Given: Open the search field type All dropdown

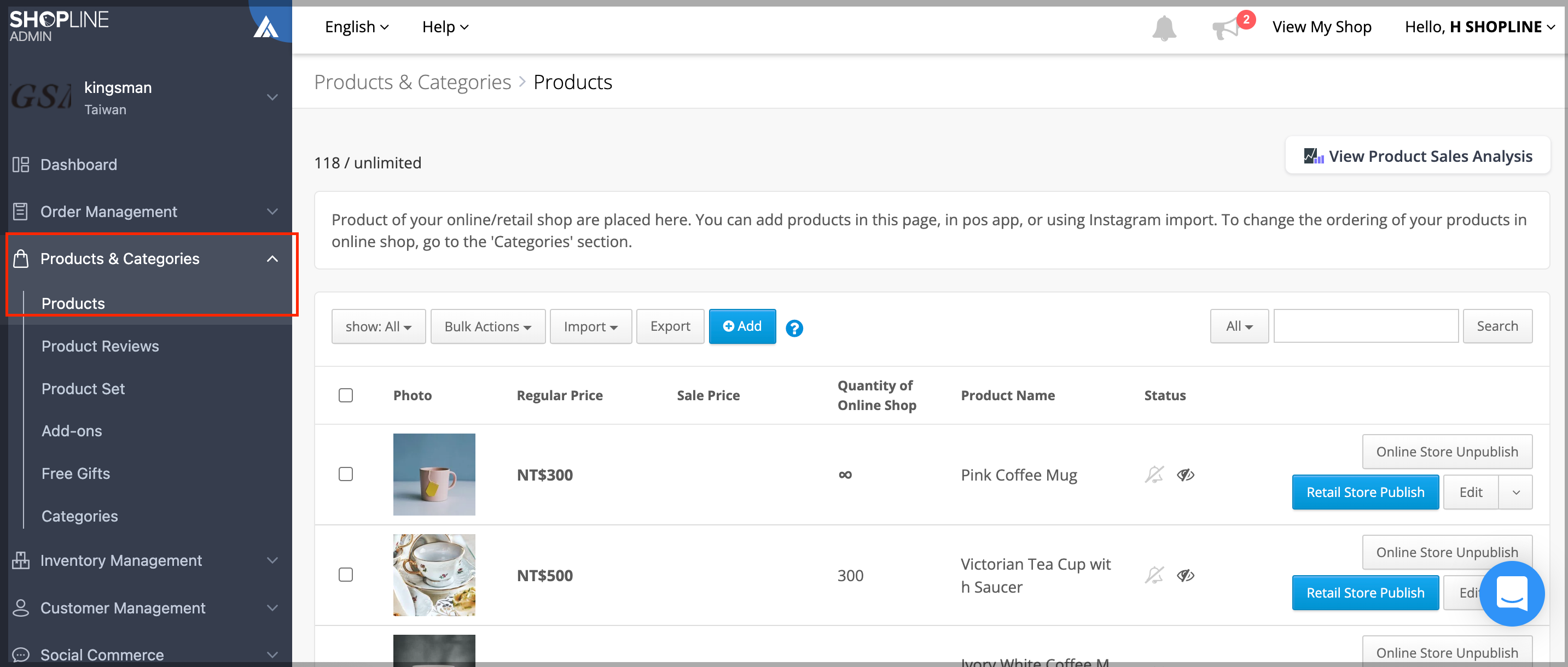Looking at the screenshot, I should pos(1239,326).
